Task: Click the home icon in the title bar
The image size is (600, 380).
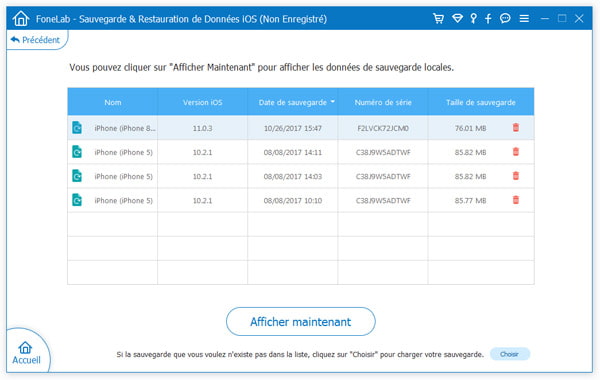Action: (x=20, y=18)
